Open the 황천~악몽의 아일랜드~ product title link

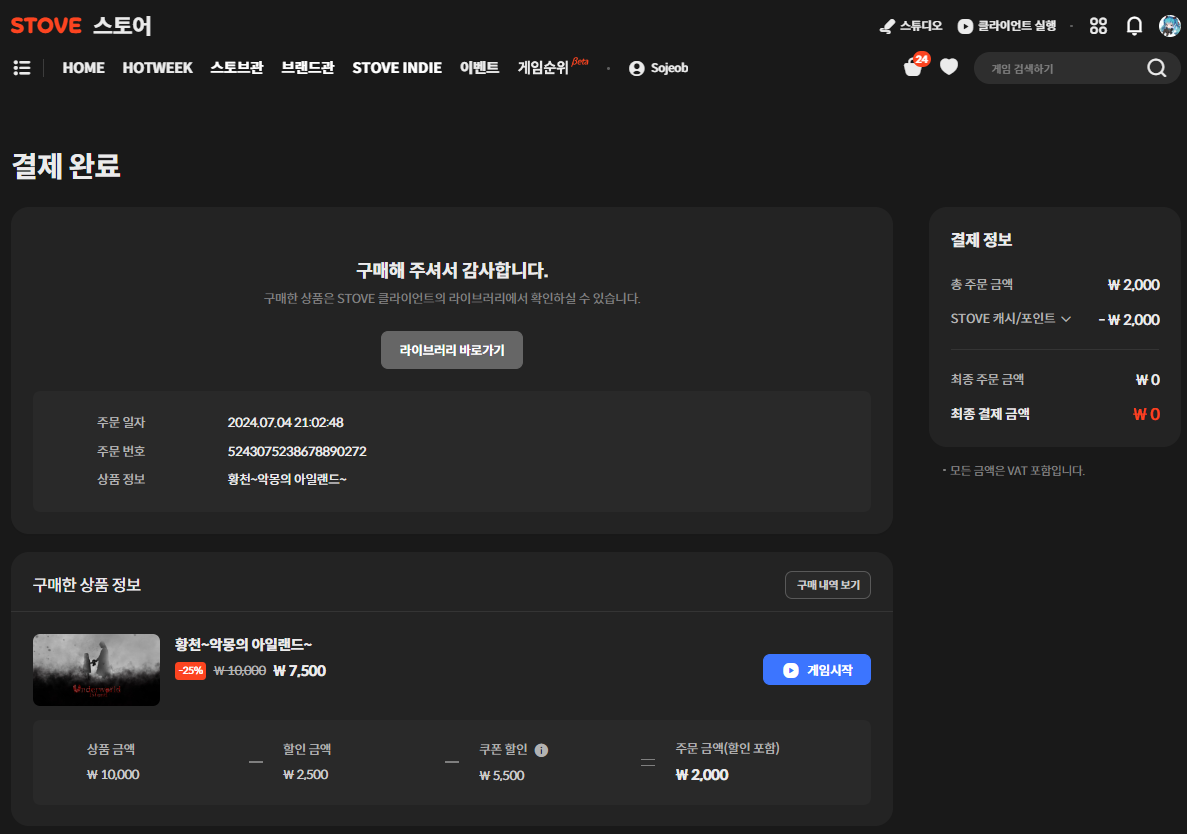[x=244, y=645]
